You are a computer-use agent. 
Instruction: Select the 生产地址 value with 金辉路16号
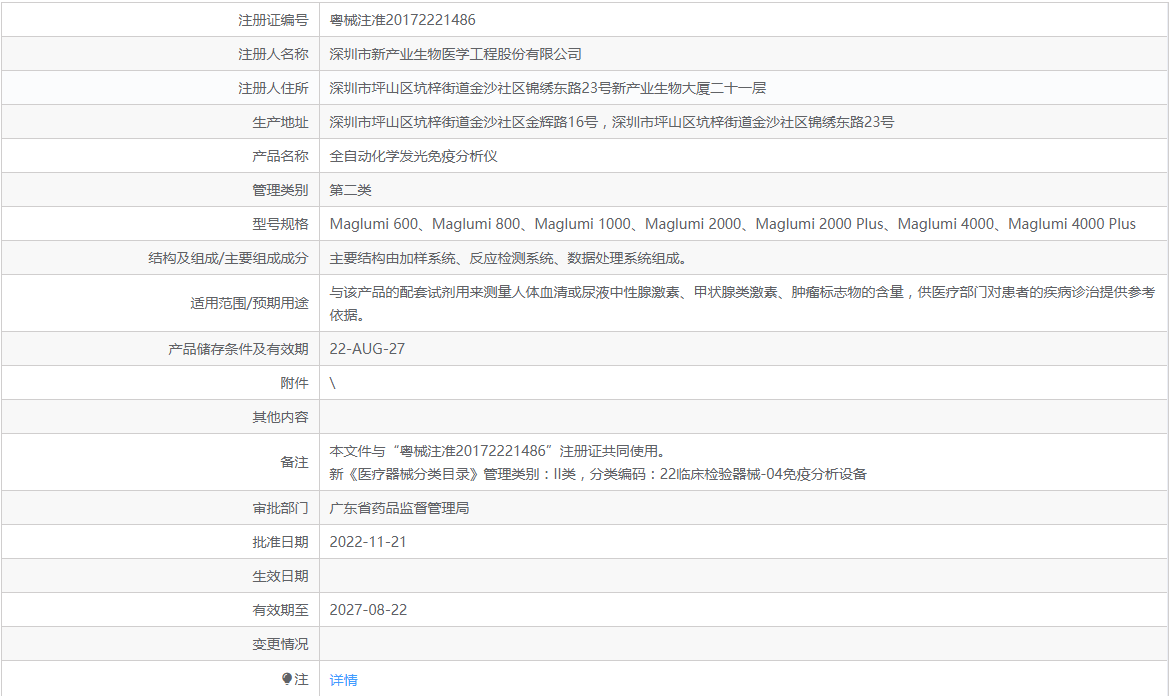(x=612, y=122)
